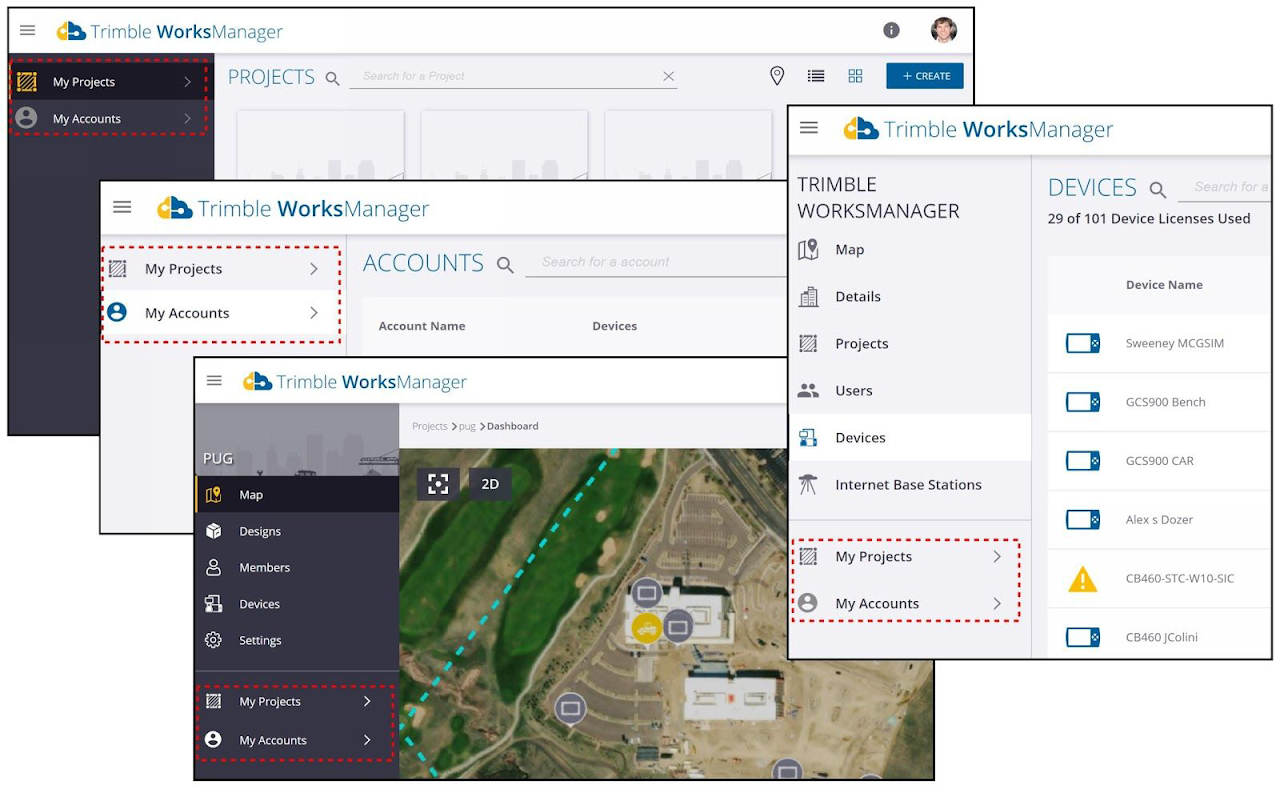Click pug breadcrumb link
The height and width of the screenshot is (793, 1280).
click(x=467, y=426)
